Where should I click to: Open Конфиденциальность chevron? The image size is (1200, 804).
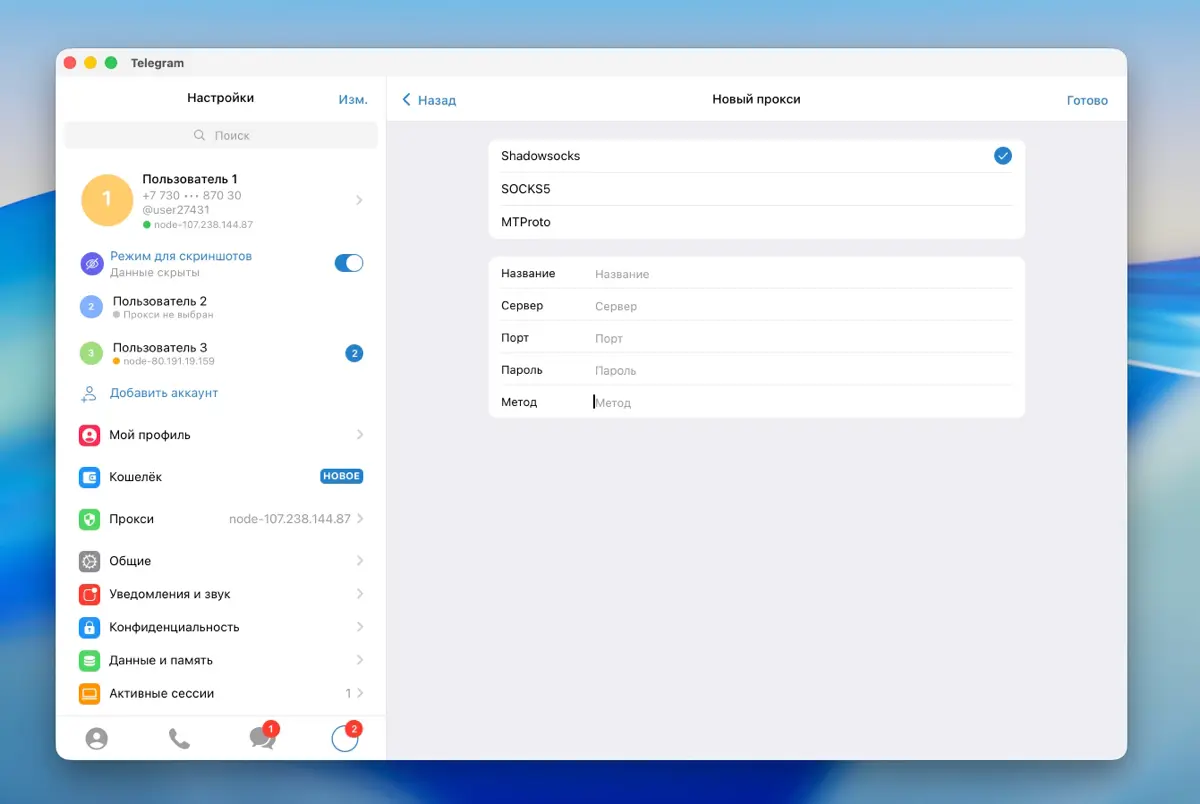360,627
